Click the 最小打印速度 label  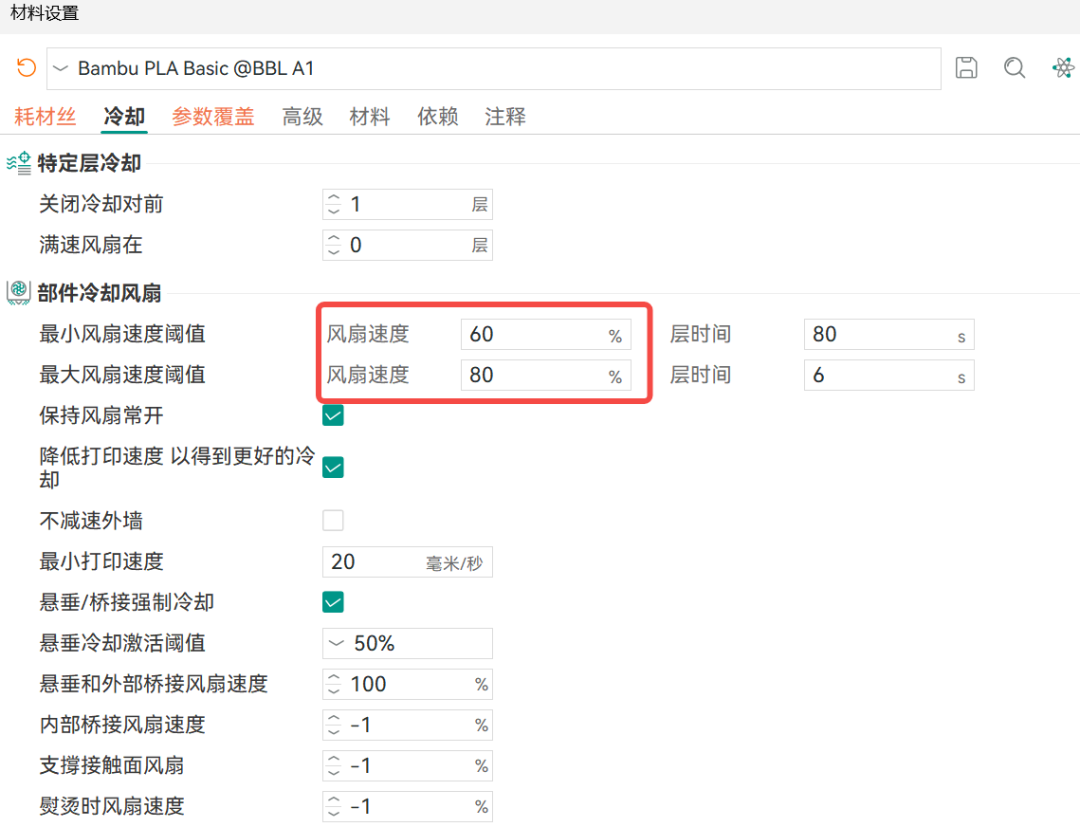coord(101,562)
